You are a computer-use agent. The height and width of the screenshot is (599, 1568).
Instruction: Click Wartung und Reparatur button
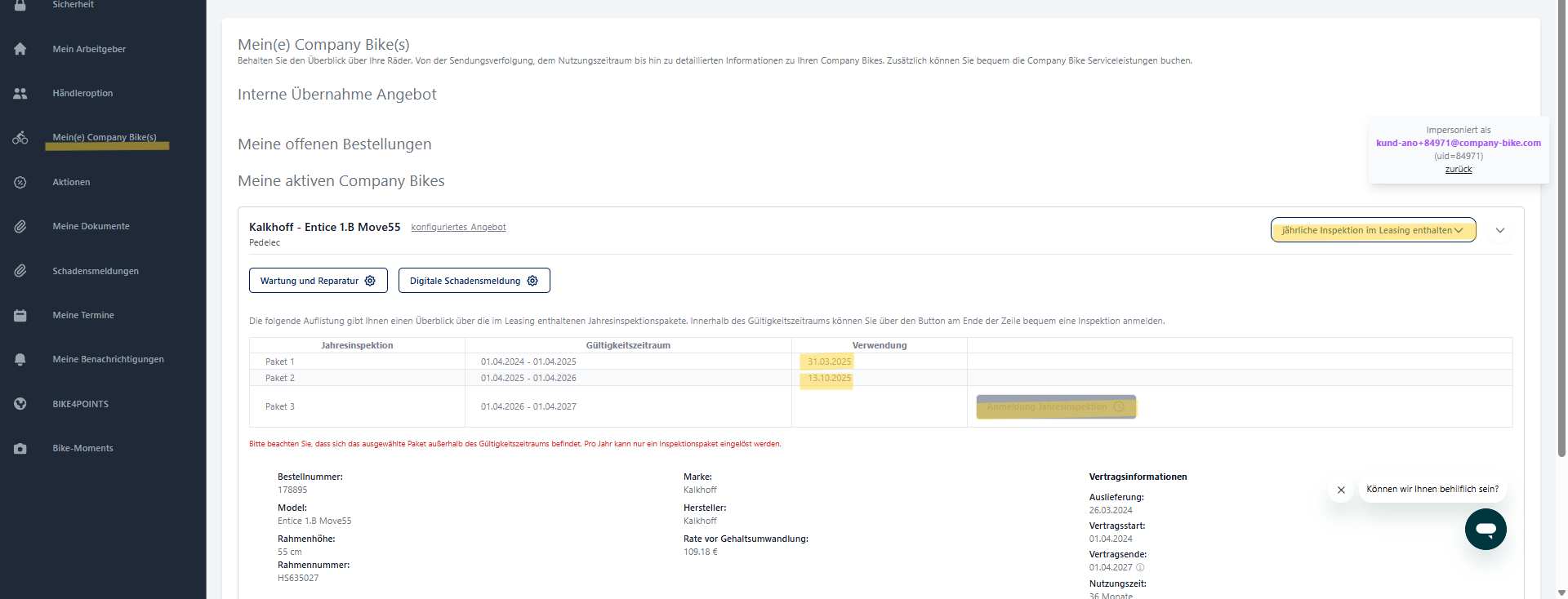tap(318, 280)
